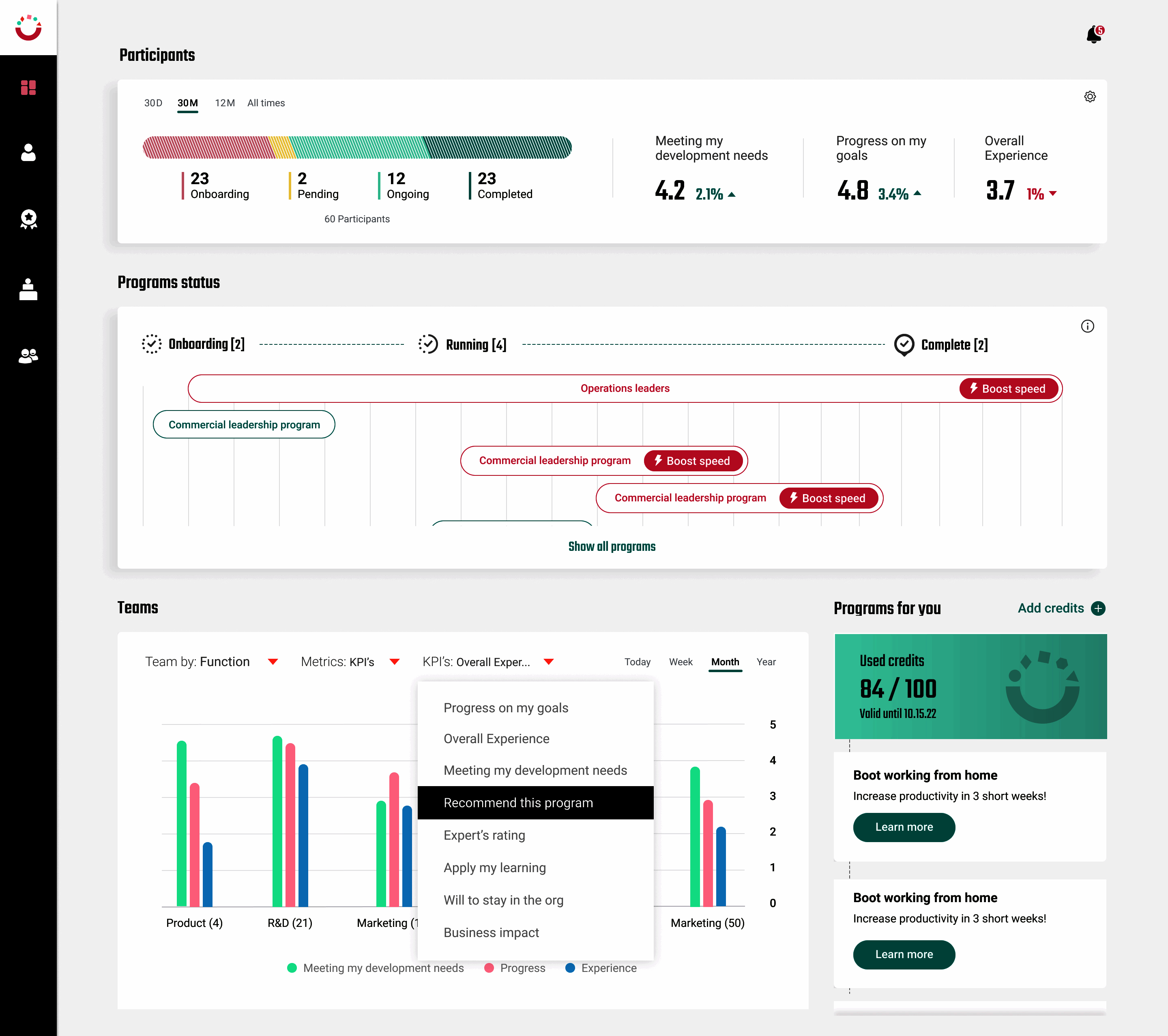The image size is (1168, 1036).
Task: Switch the Teams chart to Week view
Action: (681, 662)
